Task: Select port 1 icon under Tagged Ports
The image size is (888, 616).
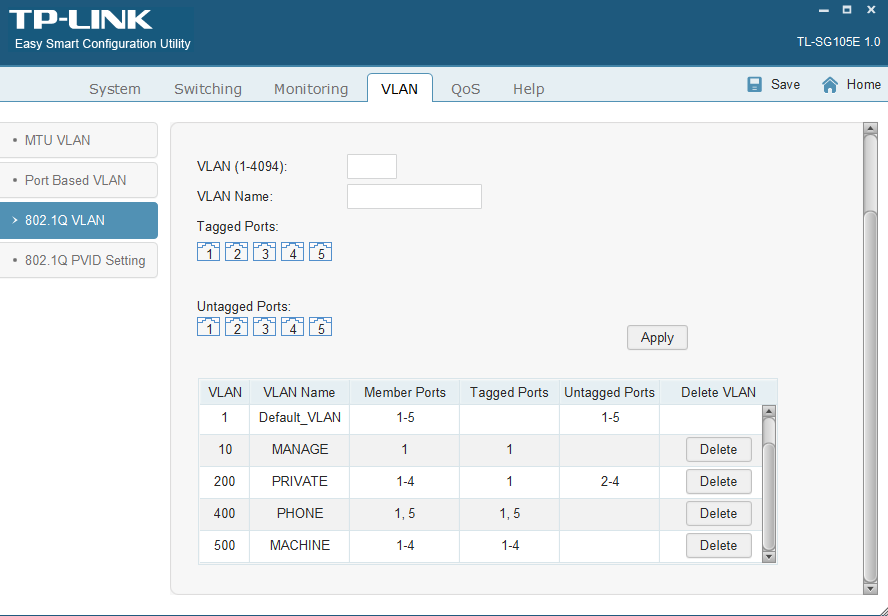Action: (208, 252)
